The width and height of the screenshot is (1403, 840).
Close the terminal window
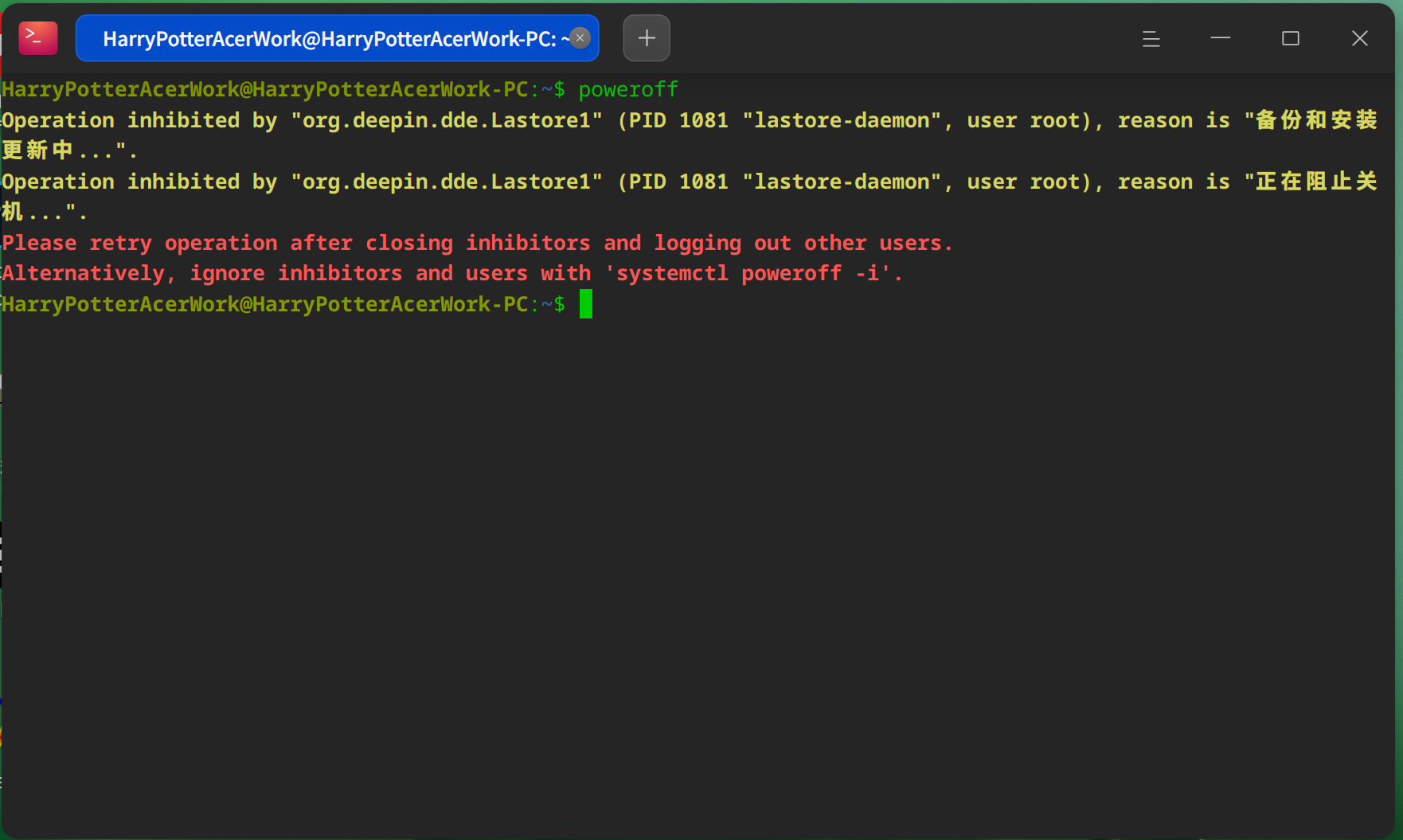(x=1360, y=38)
